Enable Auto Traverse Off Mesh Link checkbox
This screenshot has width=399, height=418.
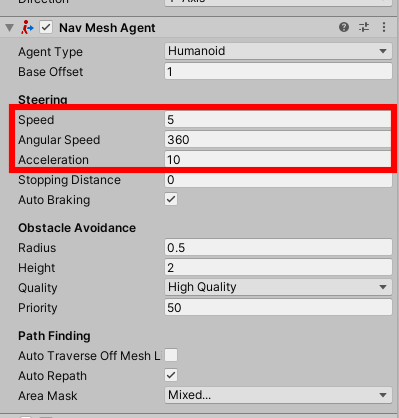pyautogui.click(x=171, y=355)
